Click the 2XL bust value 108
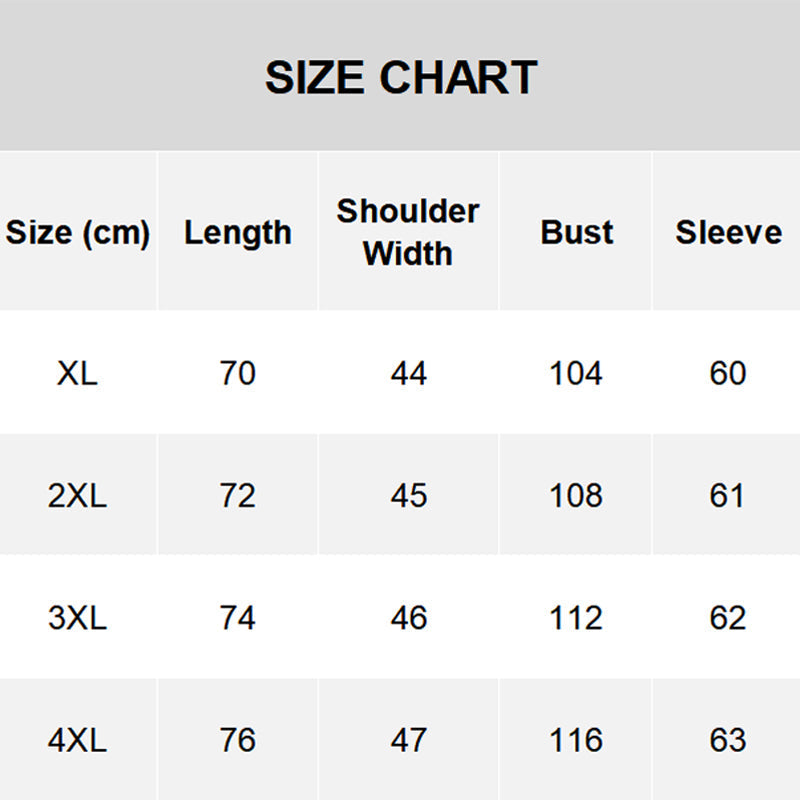The image size is (800, 800). (x=576, y=495)
